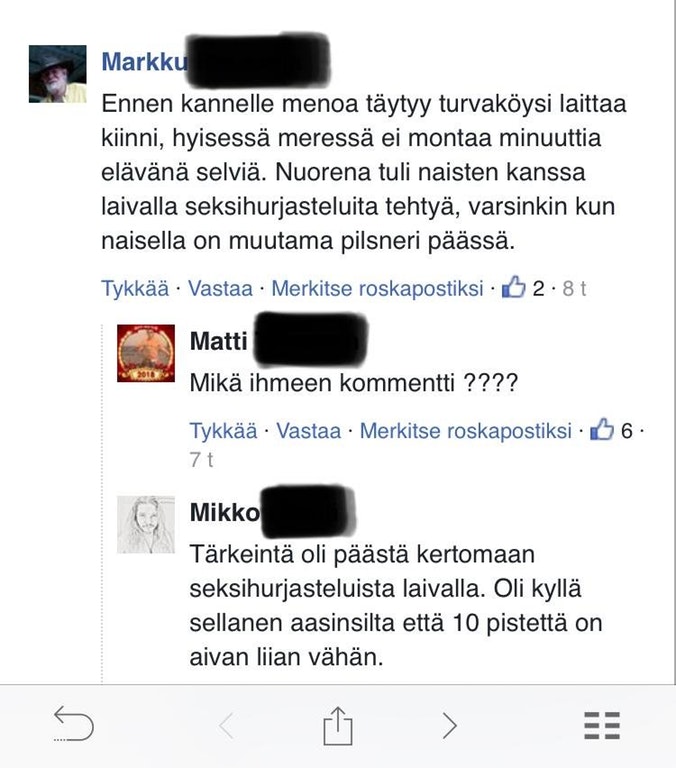
Task: Tap the thumbs-up icon on Matti's reply
Action: coord(602,430)
